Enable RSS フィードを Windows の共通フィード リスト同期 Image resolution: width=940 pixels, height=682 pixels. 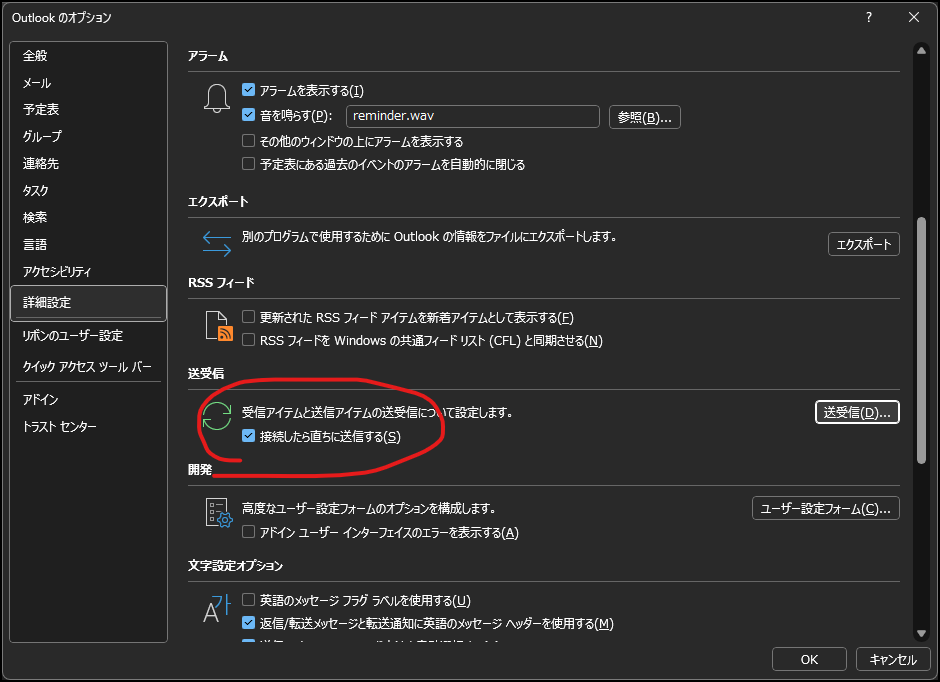(248, 340)
